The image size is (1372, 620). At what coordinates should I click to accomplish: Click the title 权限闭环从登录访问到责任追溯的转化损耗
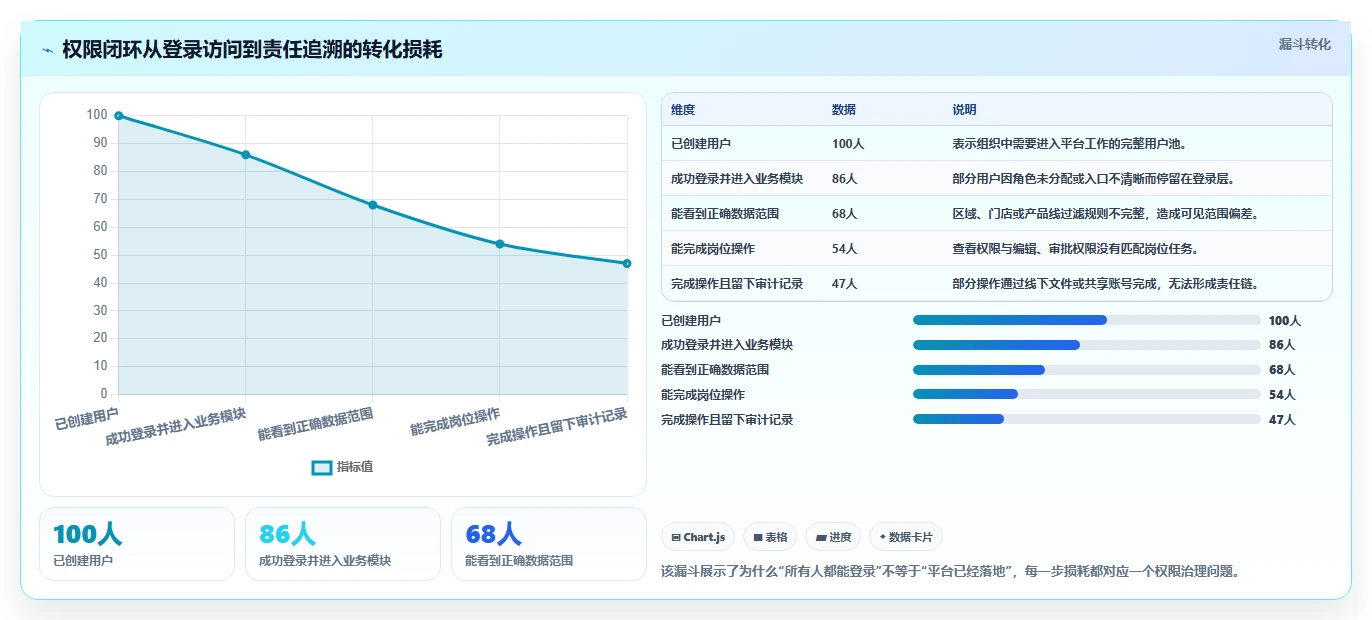[x=252, y=50]
